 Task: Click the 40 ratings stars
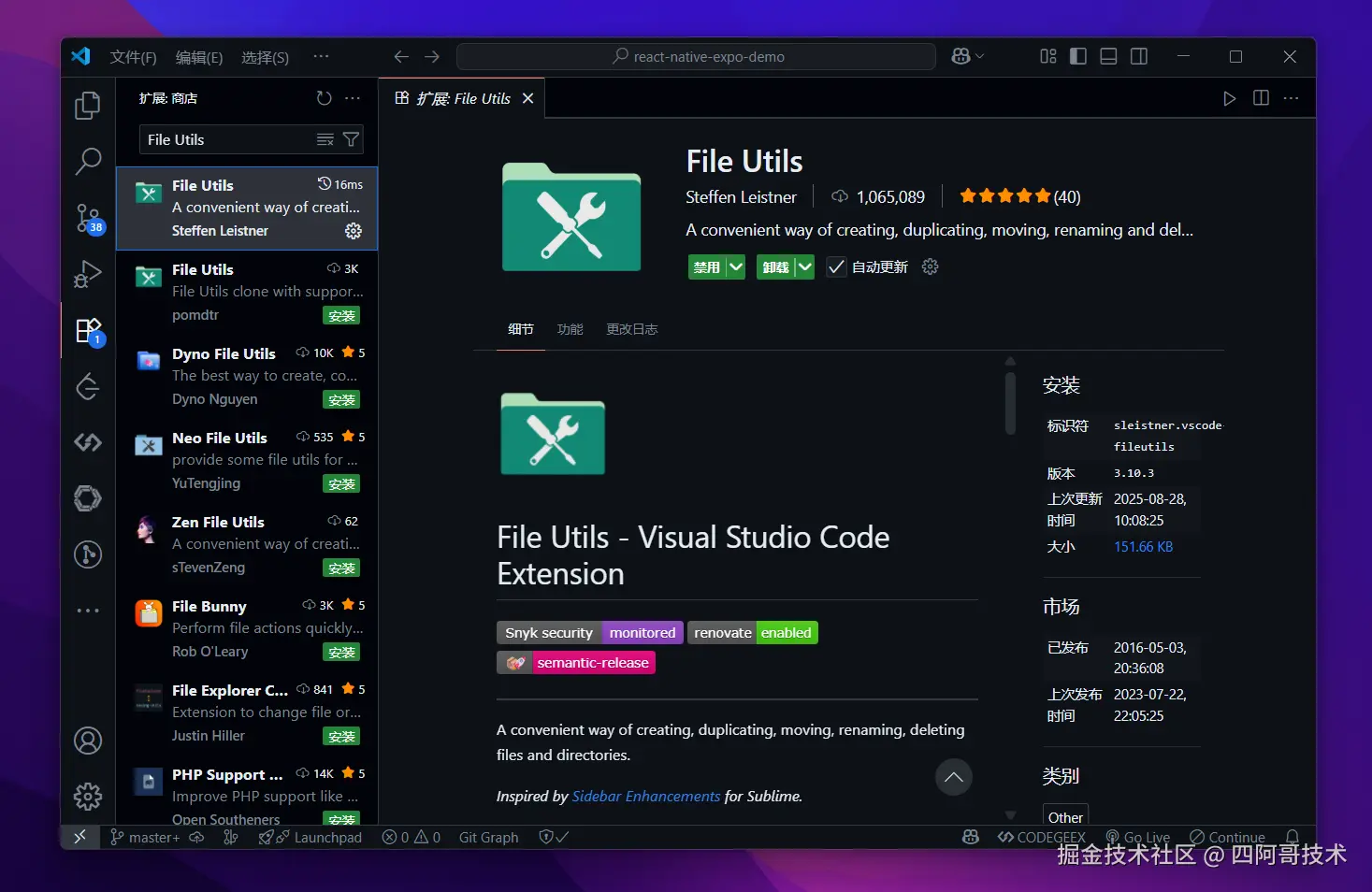(x=1019, y=196)
